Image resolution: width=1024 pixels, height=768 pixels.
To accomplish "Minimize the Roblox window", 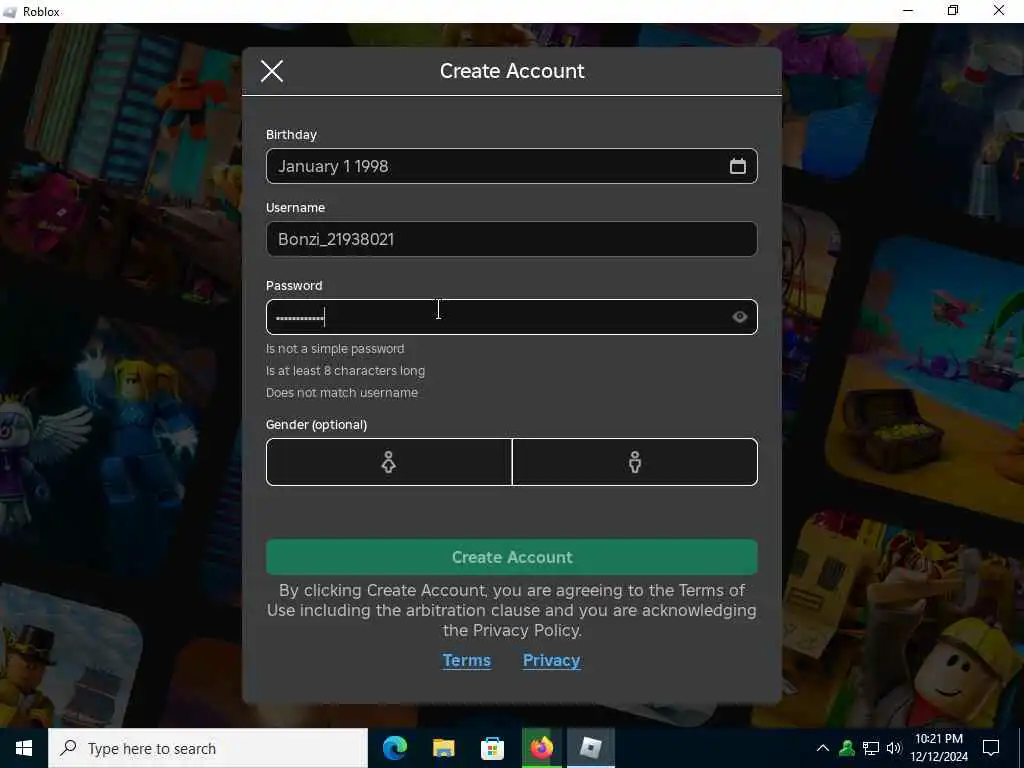I will pos(908,11).
